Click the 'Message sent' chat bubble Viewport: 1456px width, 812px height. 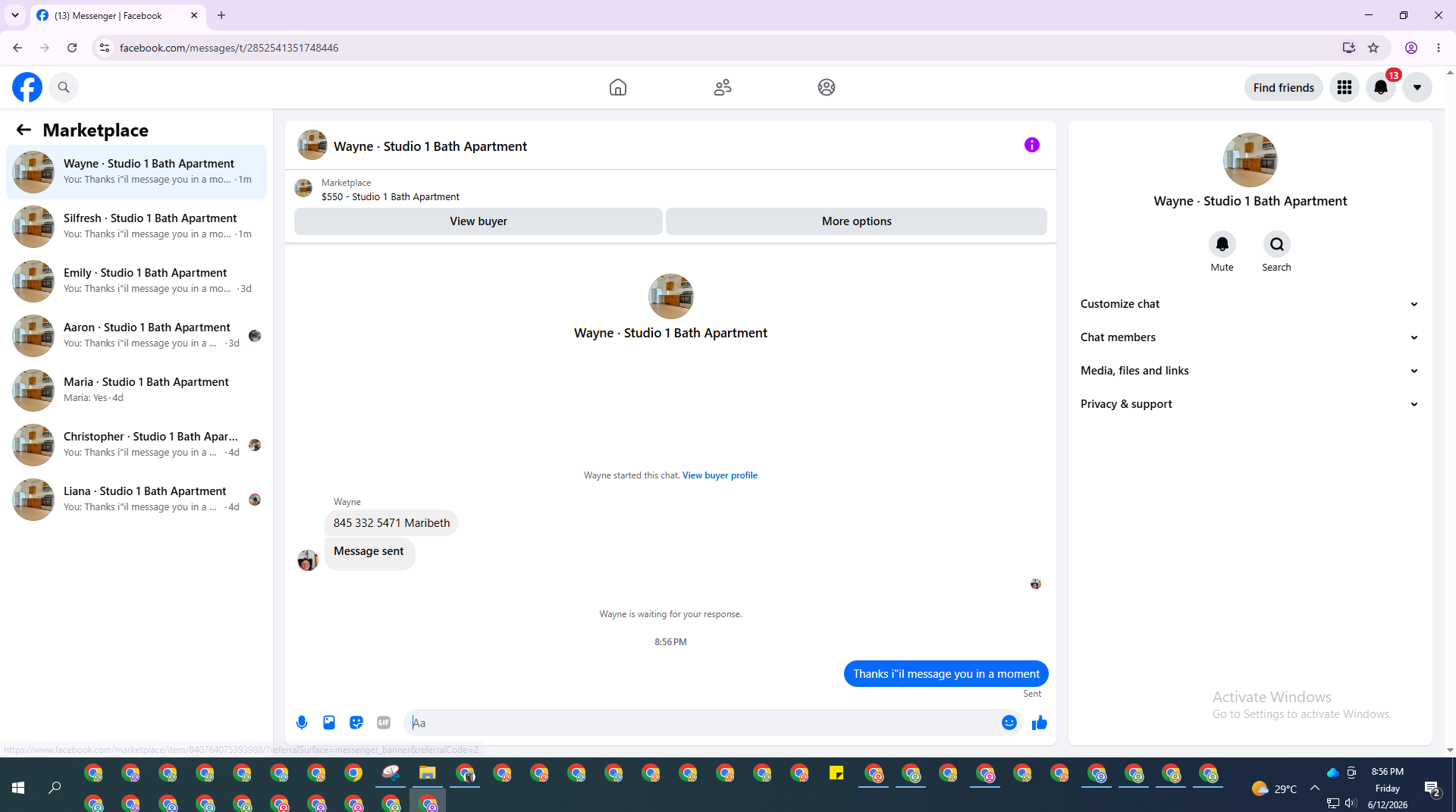coord(369,553)
